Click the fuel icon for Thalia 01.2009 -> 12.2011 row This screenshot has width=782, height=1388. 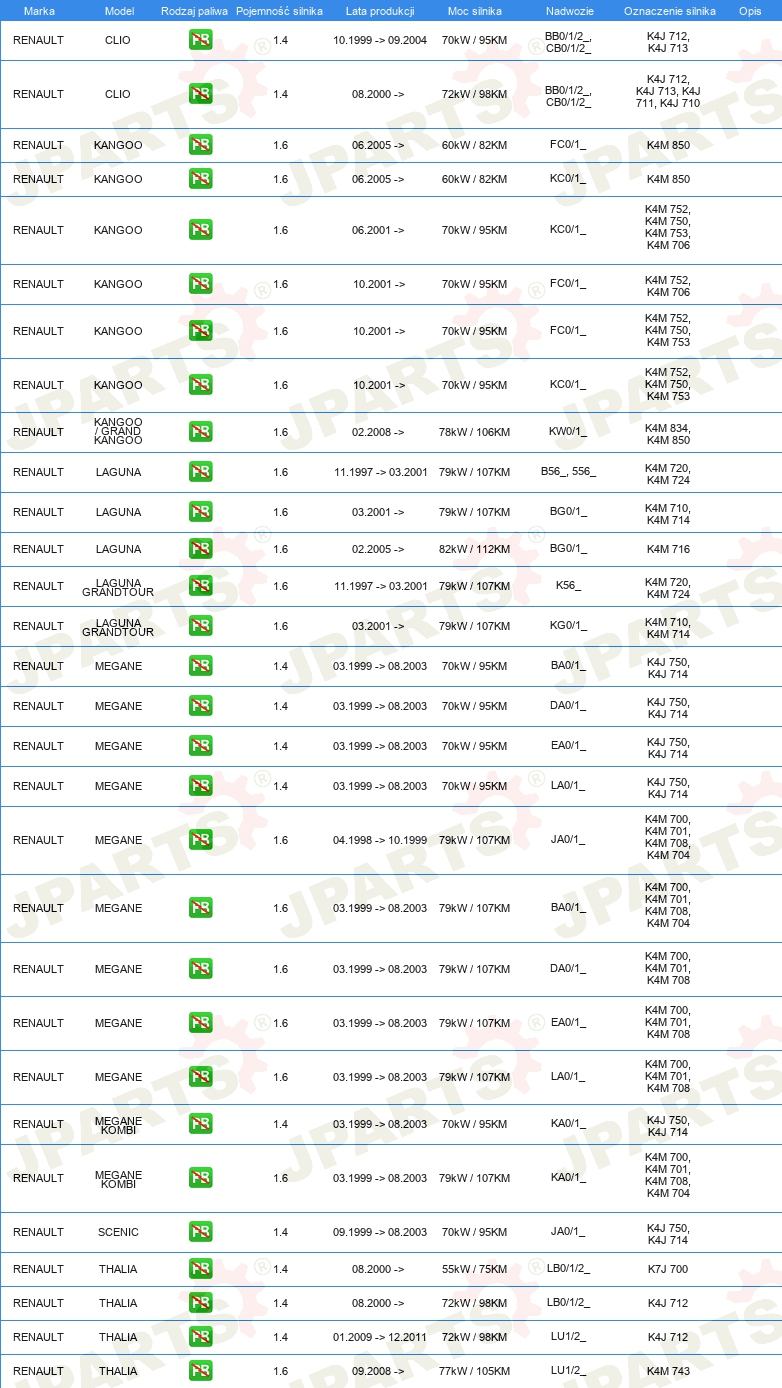click(x=201, y=1337)
